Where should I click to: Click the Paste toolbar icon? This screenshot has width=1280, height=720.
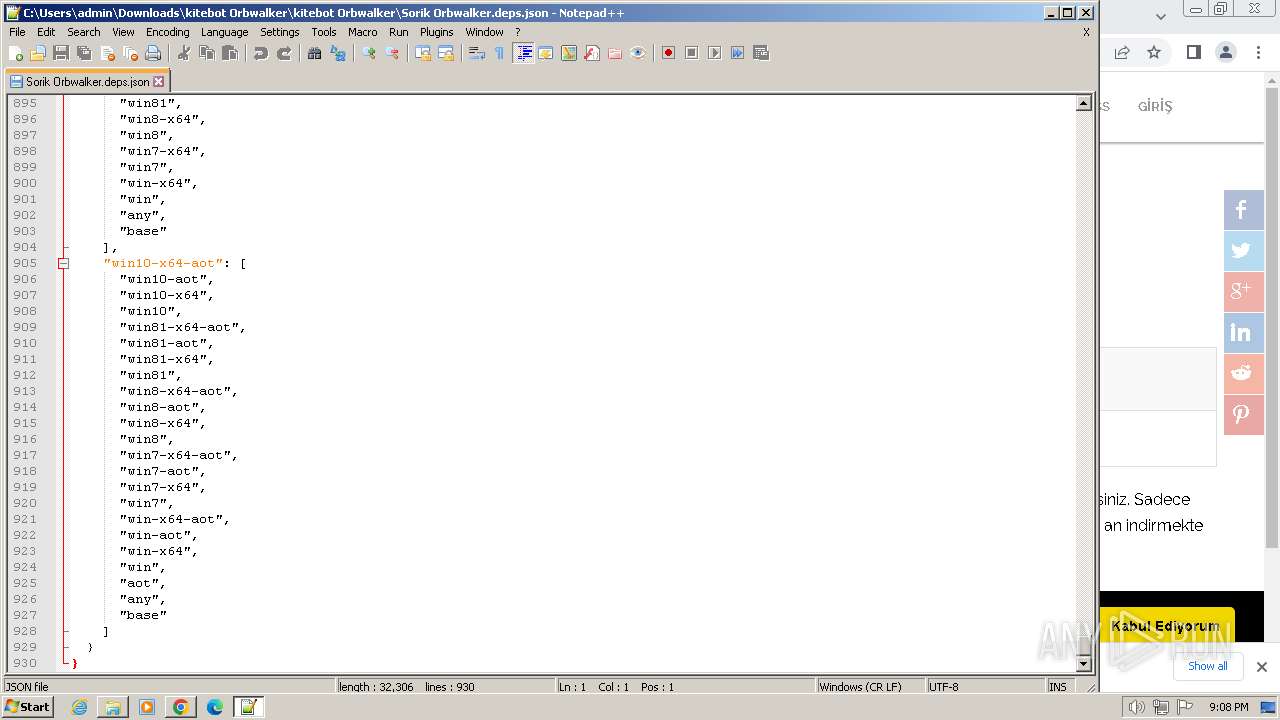pos(230,53)
